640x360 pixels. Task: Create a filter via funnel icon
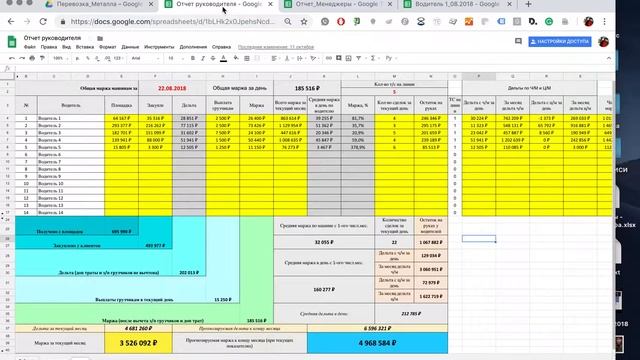(359, 58)
